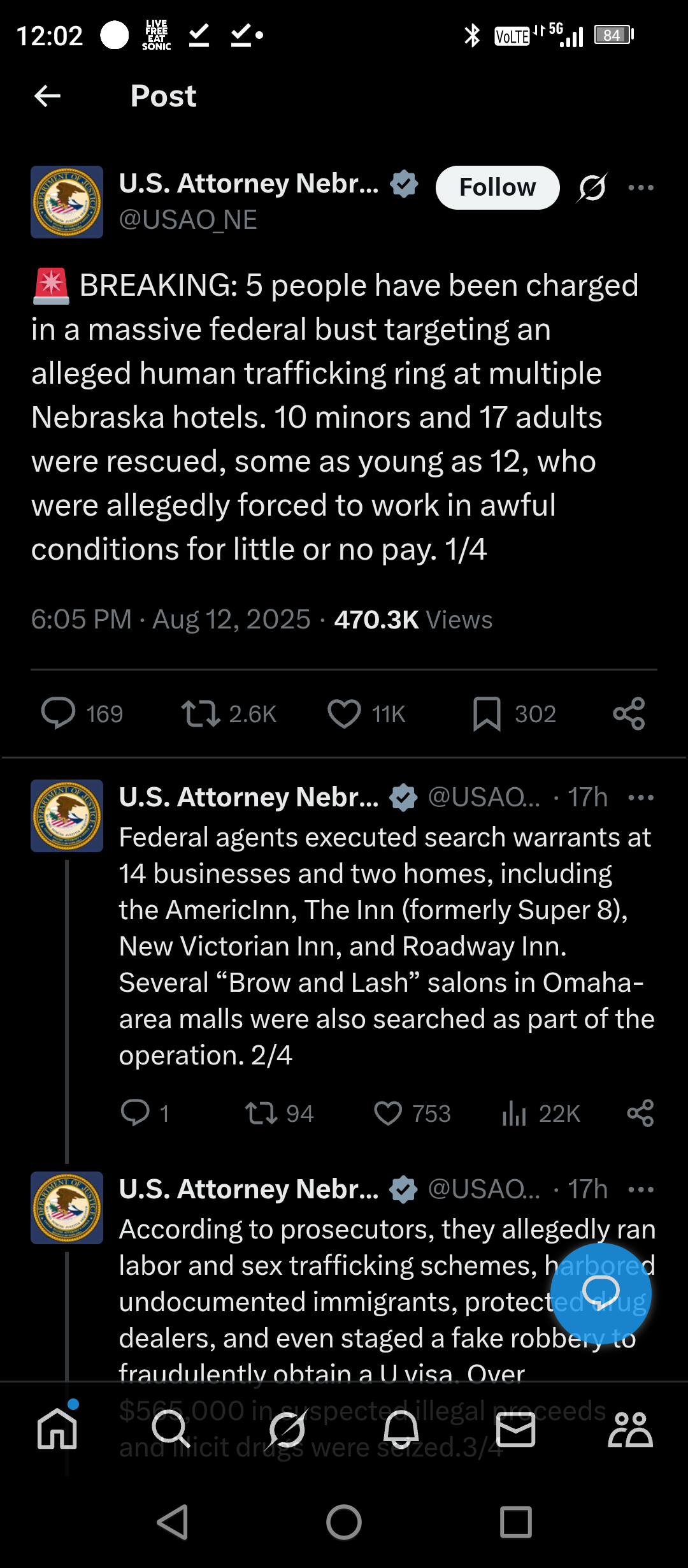Tap the back arrow in Post header

click(47, 96)
